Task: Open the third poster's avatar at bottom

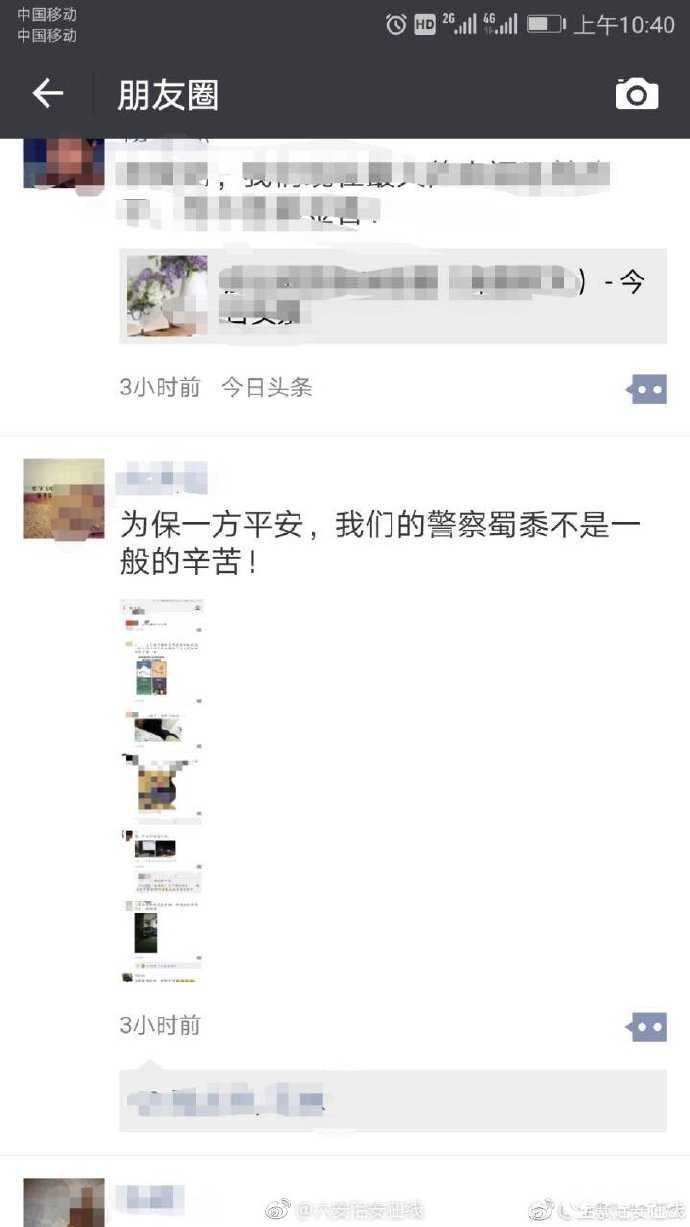Action: [x=64, y=1202]
